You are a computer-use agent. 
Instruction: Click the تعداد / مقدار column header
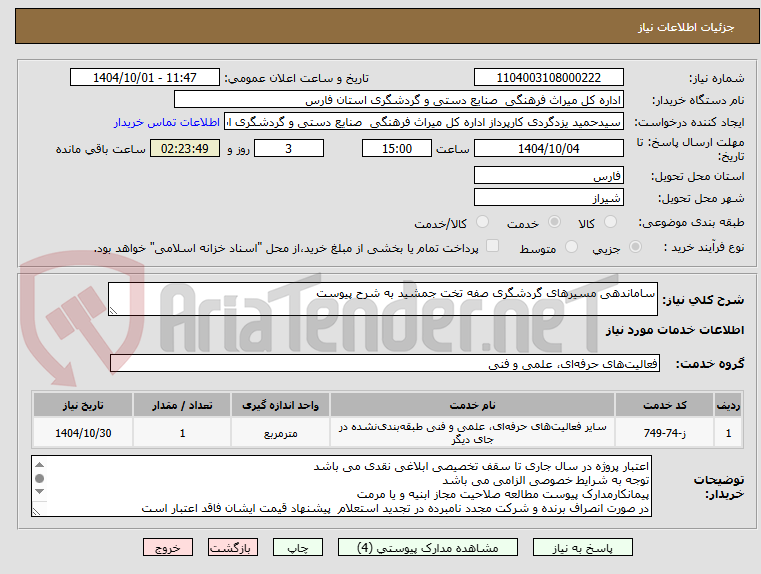[x=182, y=405]
